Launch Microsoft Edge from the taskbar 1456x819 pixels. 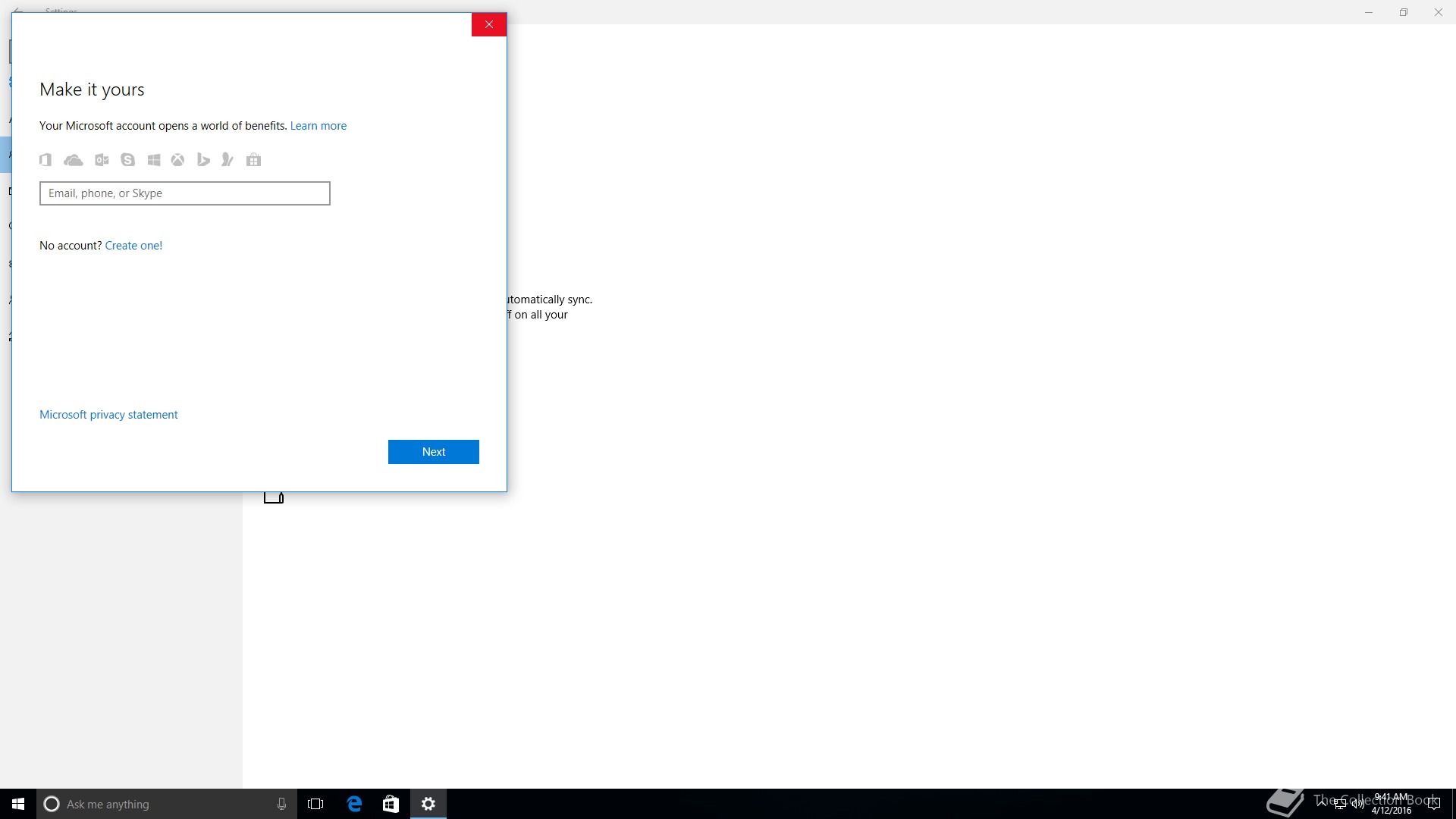click(354, 804)
